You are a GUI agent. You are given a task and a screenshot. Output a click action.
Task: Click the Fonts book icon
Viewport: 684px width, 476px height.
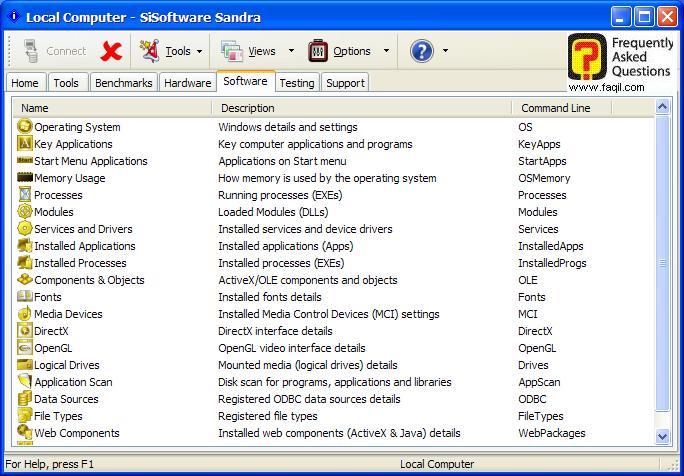(x=25, y=296)
